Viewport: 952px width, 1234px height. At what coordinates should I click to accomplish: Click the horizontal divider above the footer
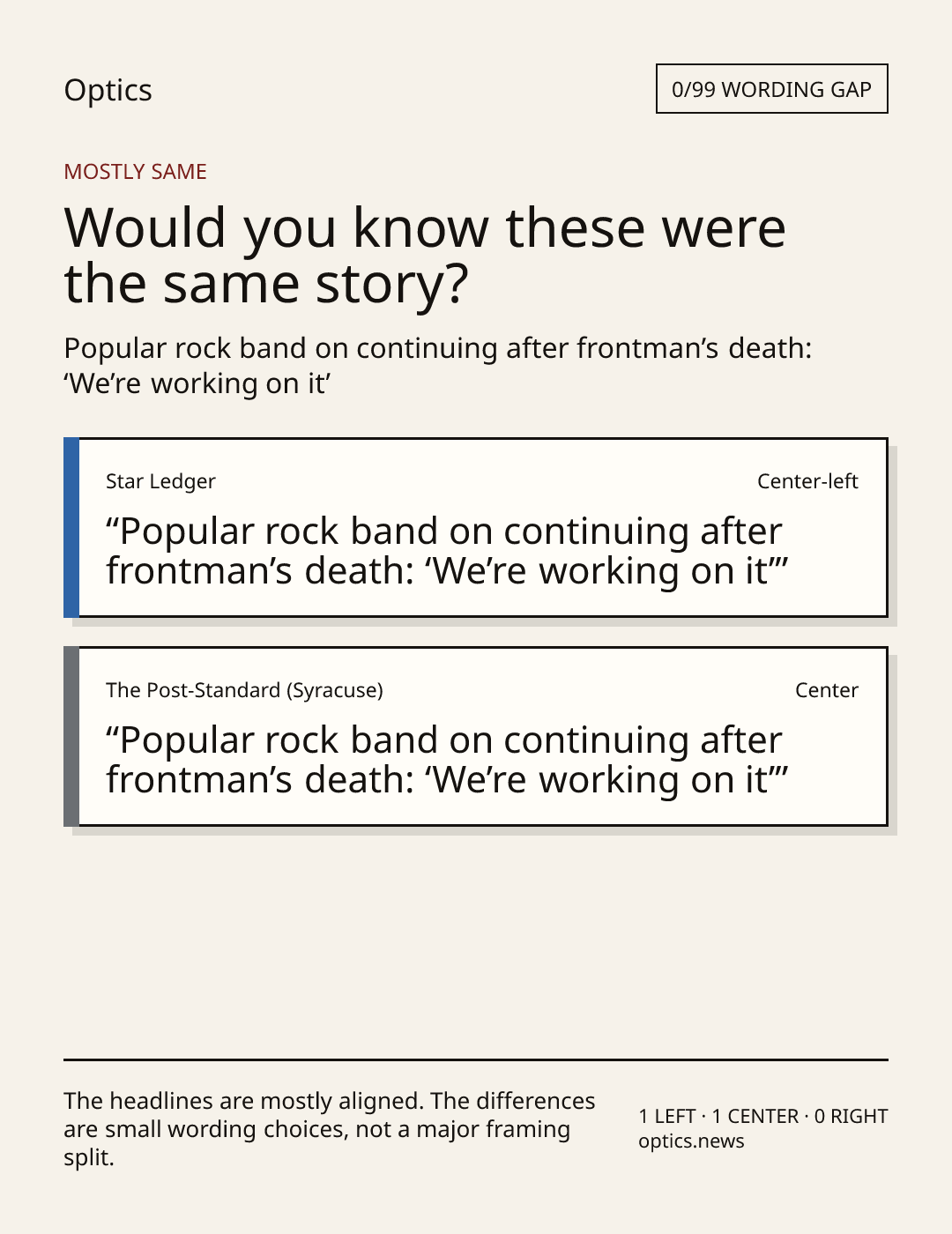(x=476, y=1059)
